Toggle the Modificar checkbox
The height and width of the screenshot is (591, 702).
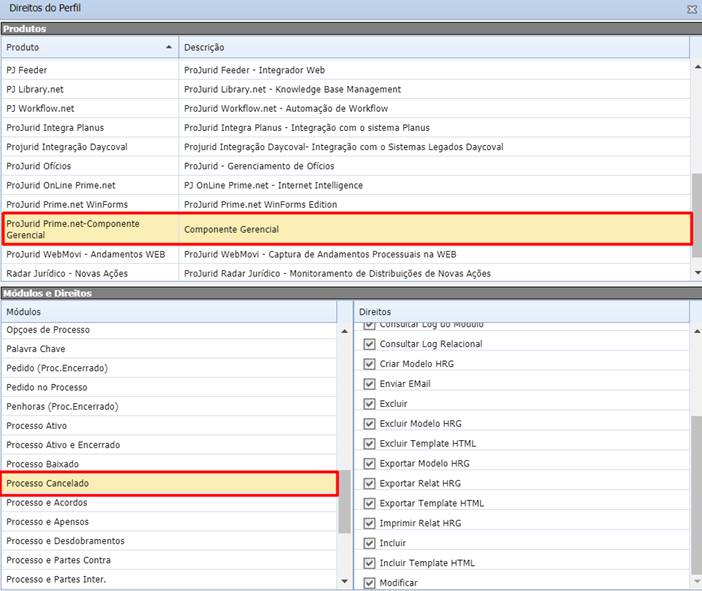[x=369, y=583]
